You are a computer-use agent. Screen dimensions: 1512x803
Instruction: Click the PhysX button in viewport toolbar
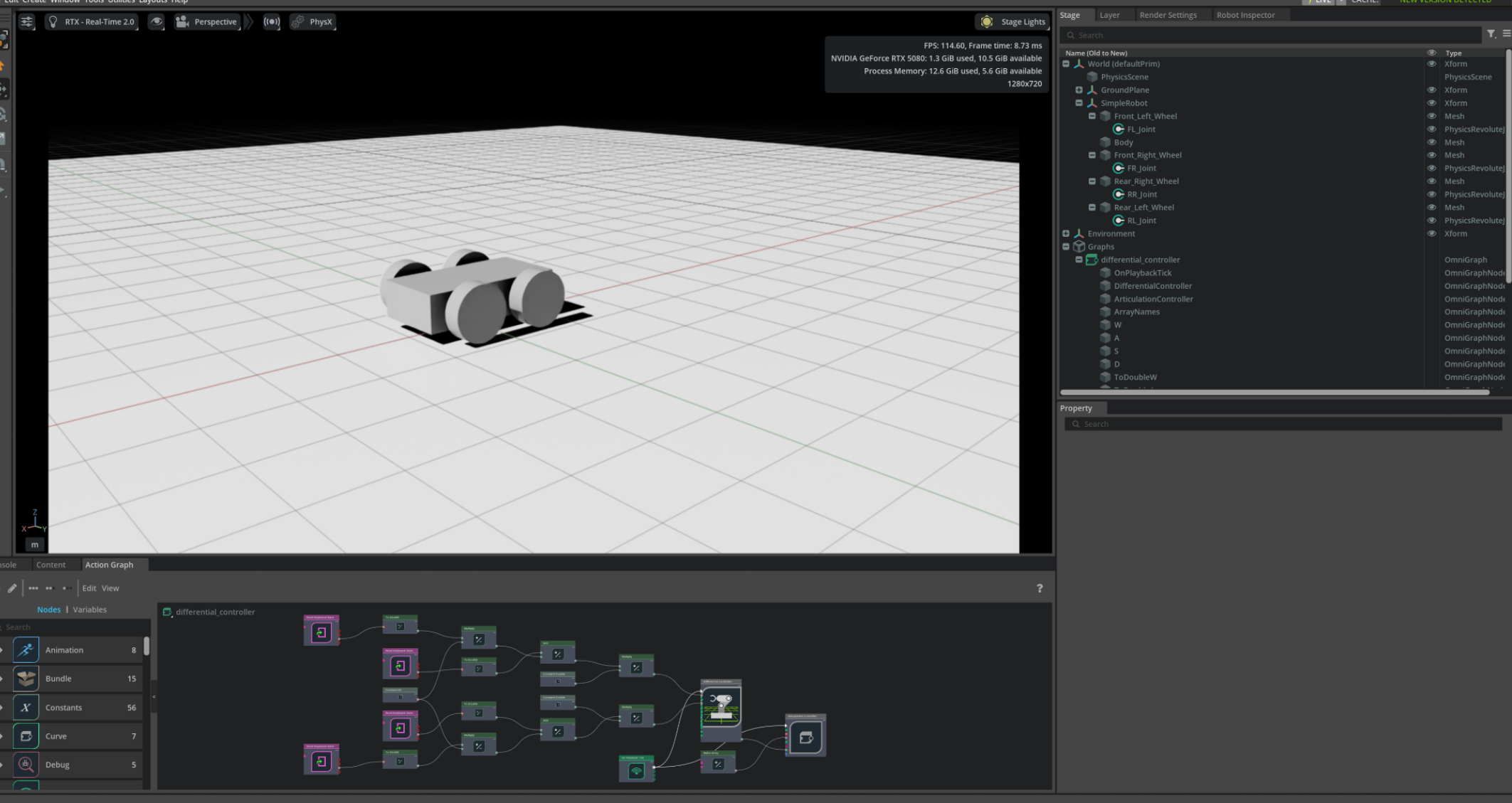tap(312, 21)
